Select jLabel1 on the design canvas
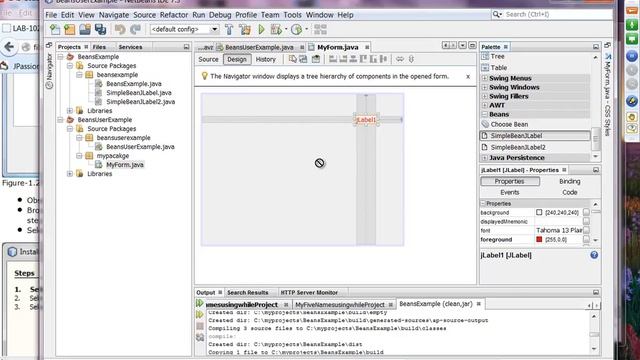Viewport: 640px width, 360px height. click(x=366, y=120)
